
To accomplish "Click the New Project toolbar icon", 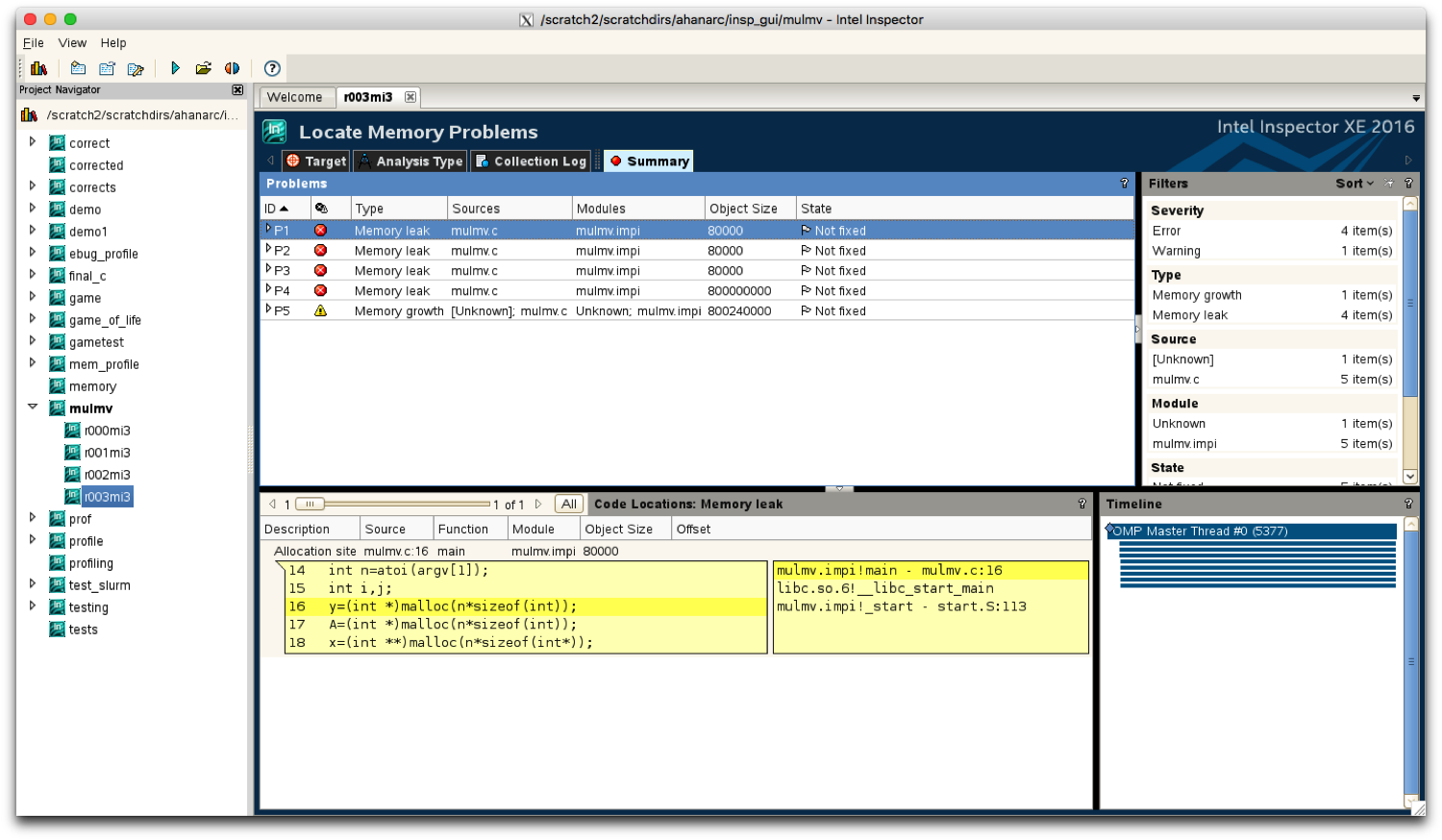I will pyautogui.click(x=77, y=67).
